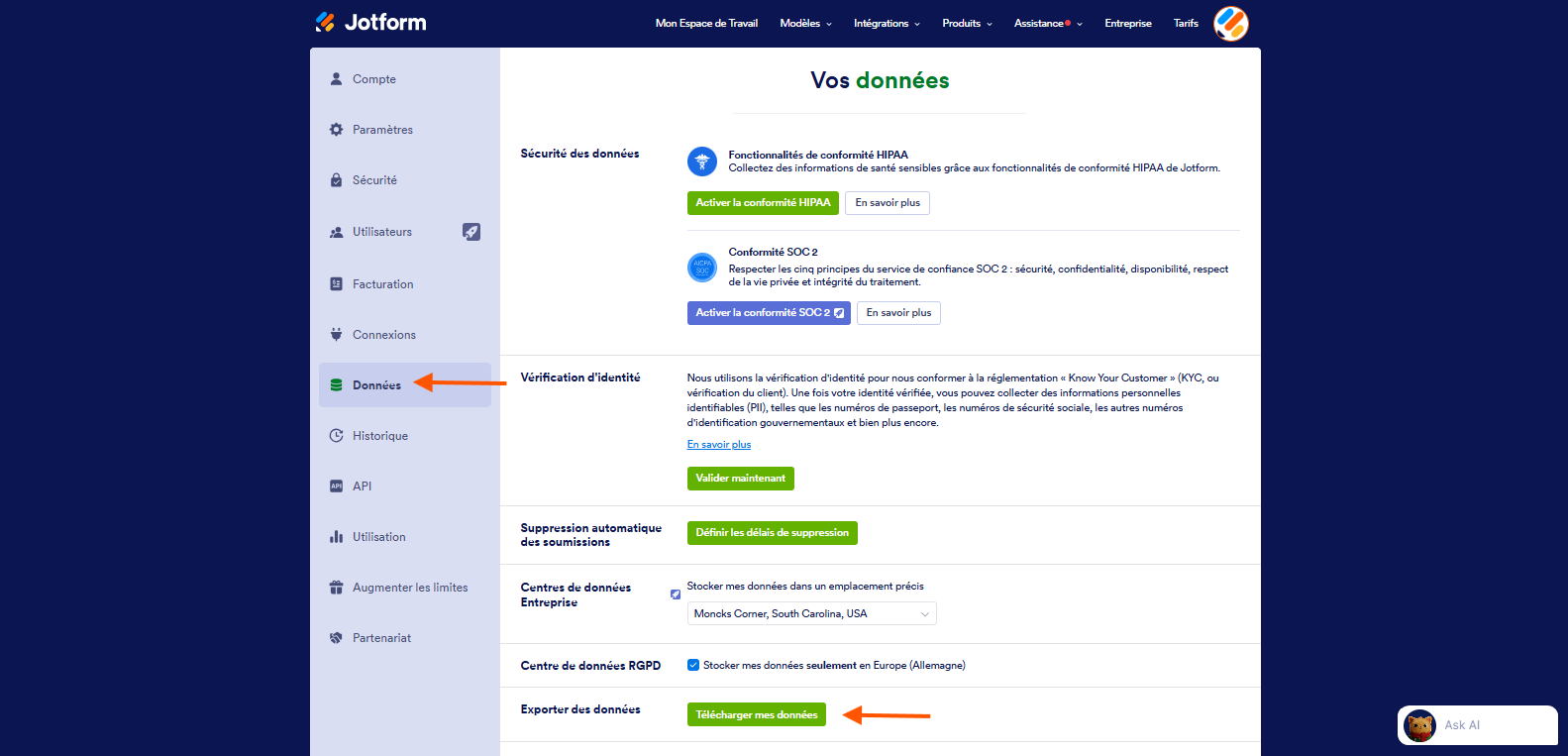Click the Paramètres gear icon
The height and width of the screenshot is (756, 1568).
click(x=336, y=129)
